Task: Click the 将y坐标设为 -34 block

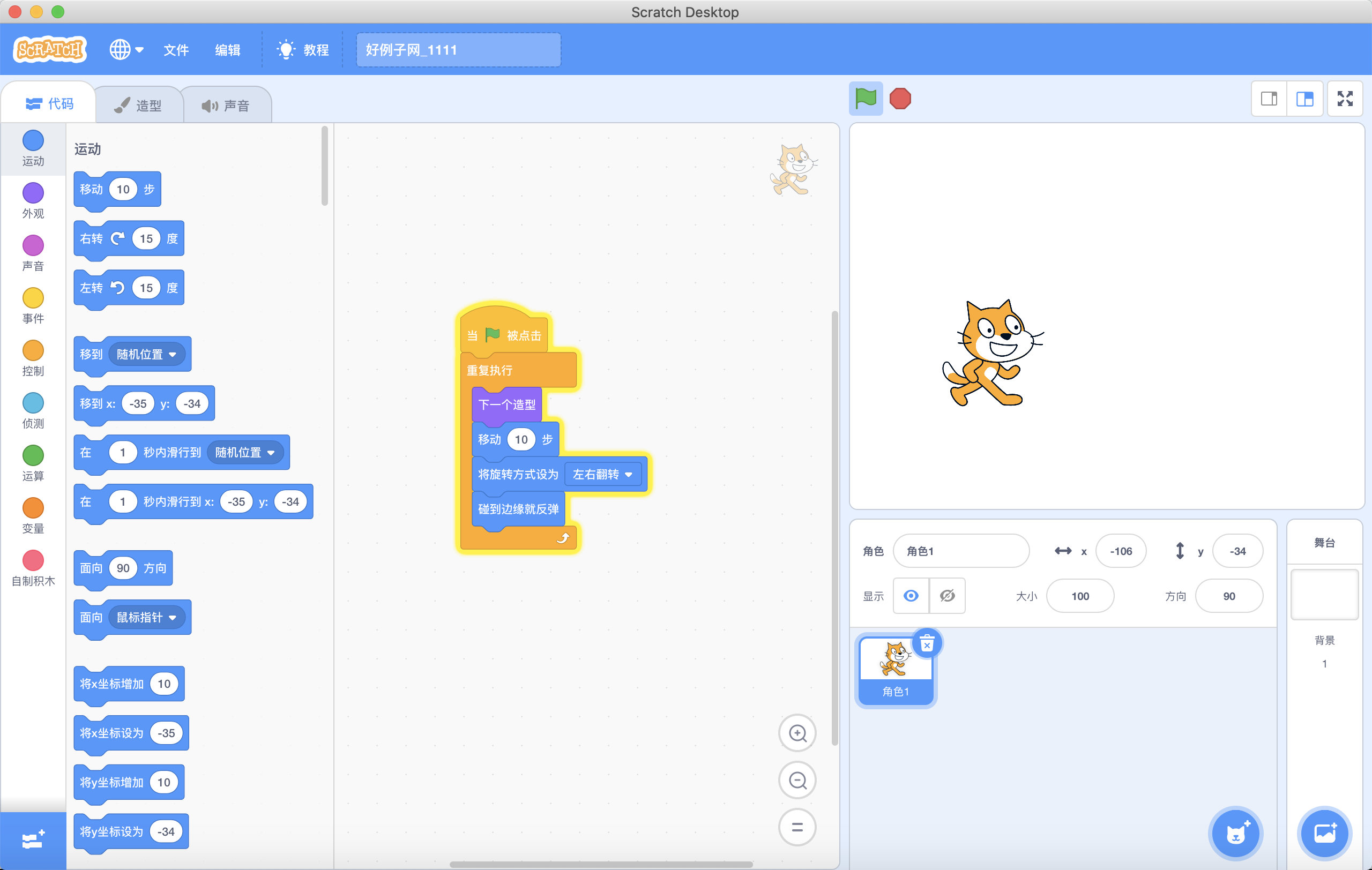Action: (131, 832)
